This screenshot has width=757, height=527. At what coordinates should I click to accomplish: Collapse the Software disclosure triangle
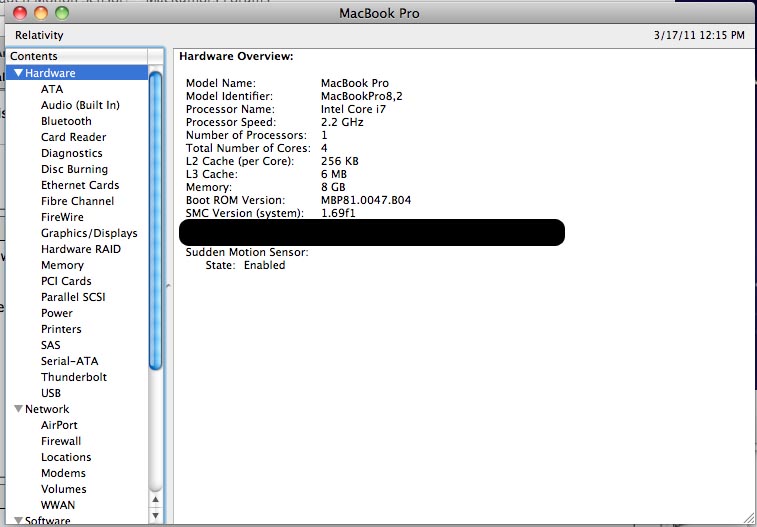pyautogui.click(x=18, y=521)
